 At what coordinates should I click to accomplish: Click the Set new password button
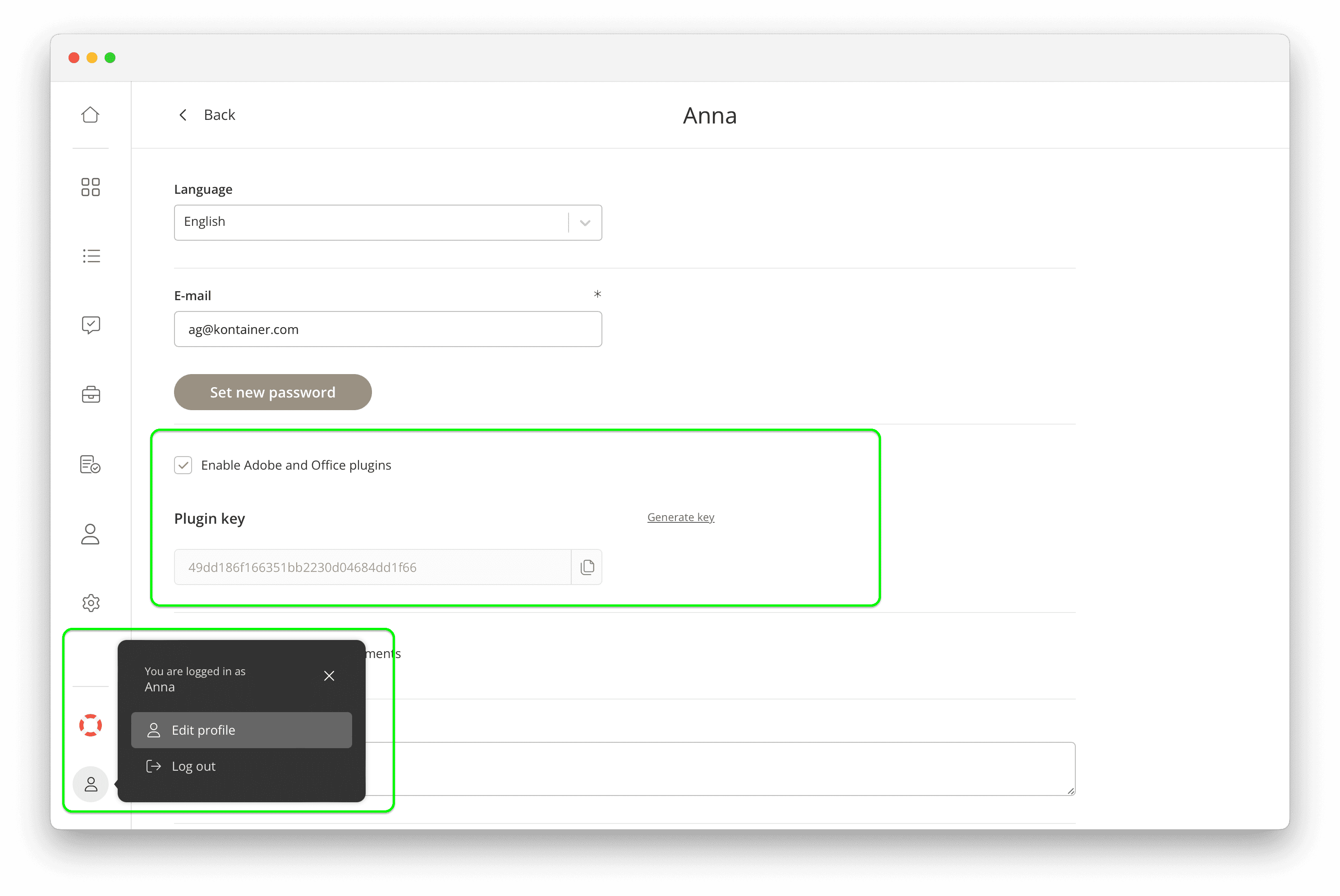click(273, 392)
